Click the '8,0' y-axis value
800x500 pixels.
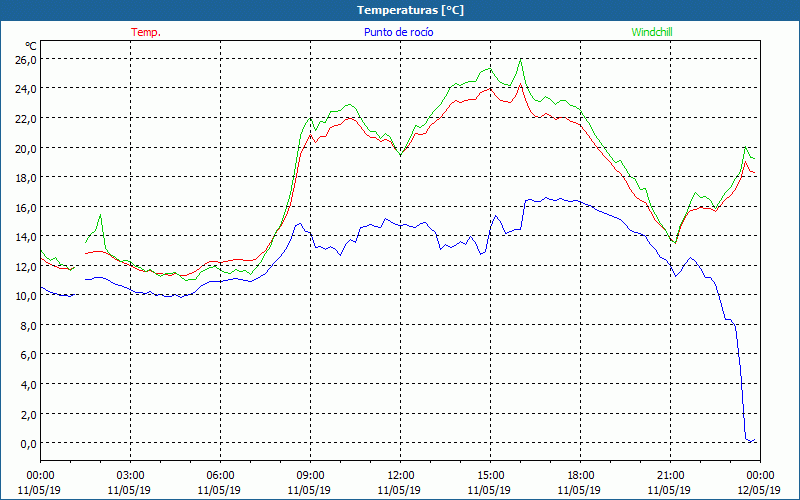tap(30, 325)
